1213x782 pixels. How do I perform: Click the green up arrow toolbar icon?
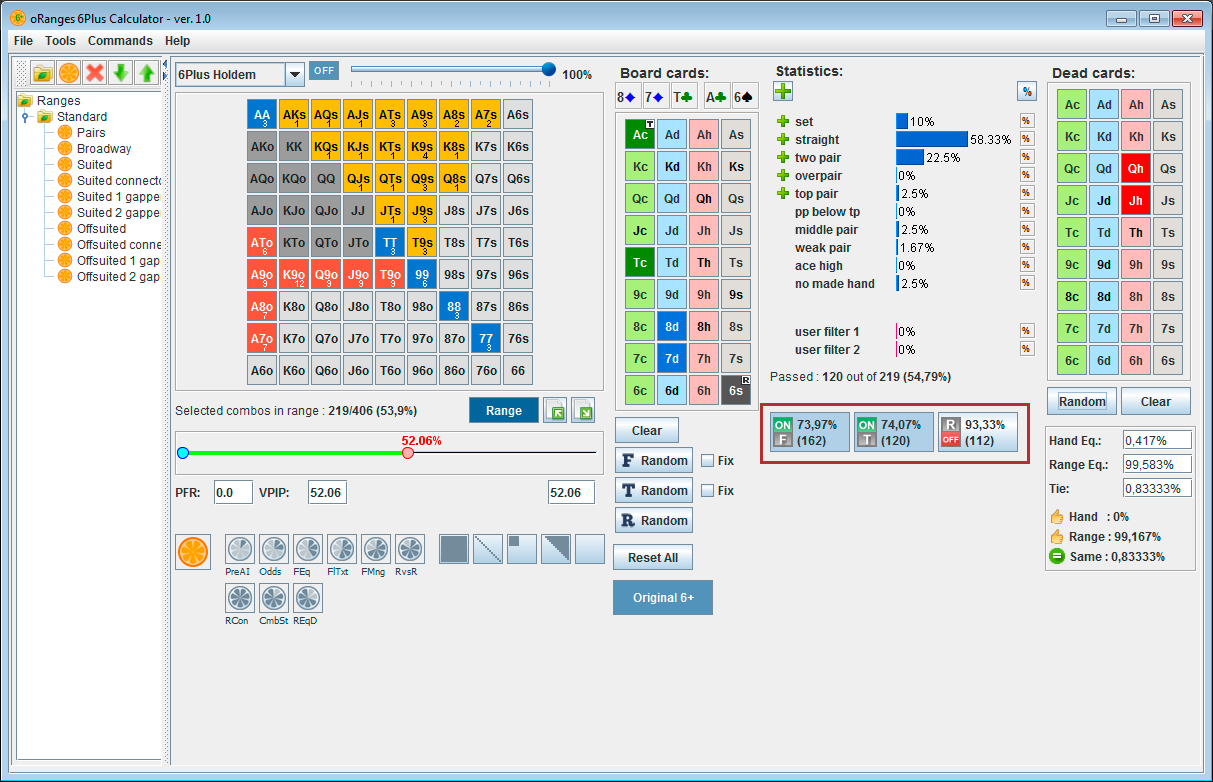pos(146,72)
